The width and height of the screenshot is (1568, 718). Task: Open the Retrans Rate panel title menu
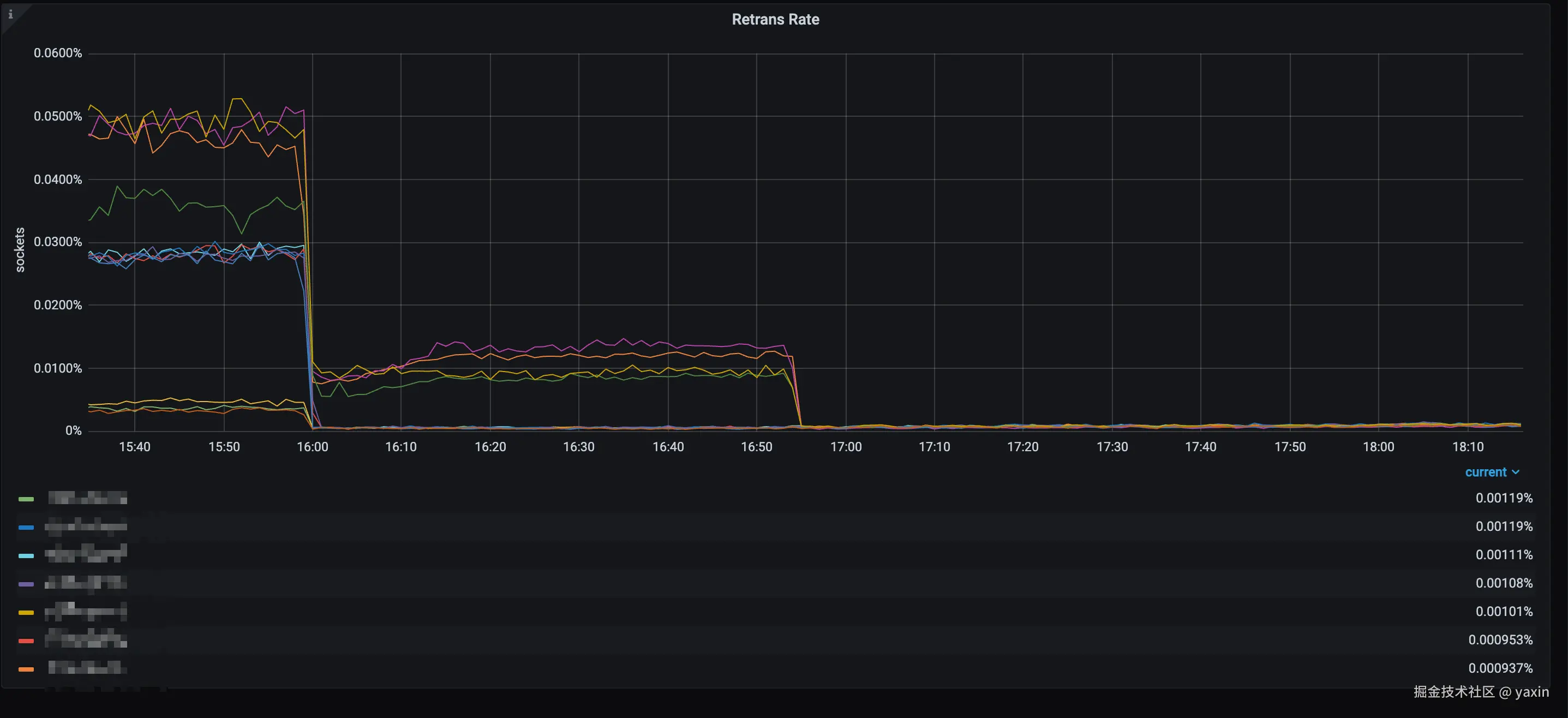[x=775, y=20]
